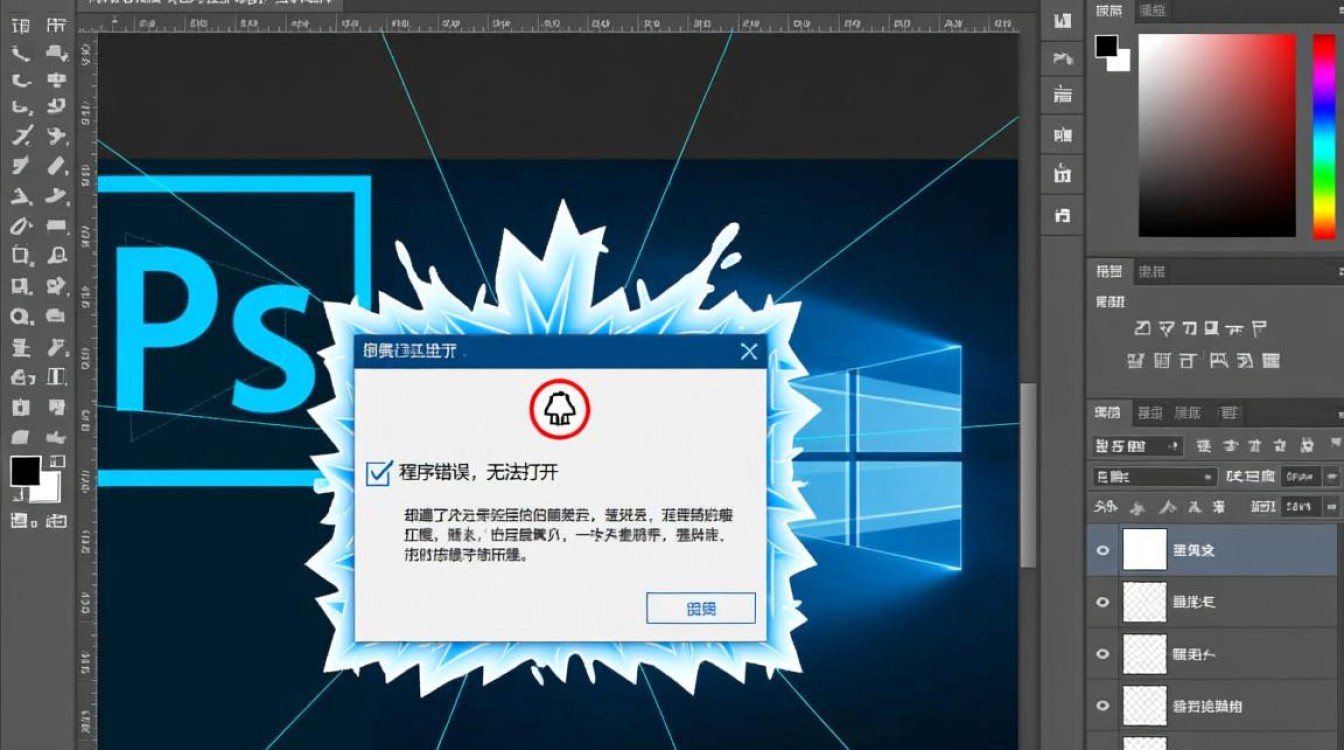Swap the foreground and background colors
1344x750 pixels.
[55, 462]
